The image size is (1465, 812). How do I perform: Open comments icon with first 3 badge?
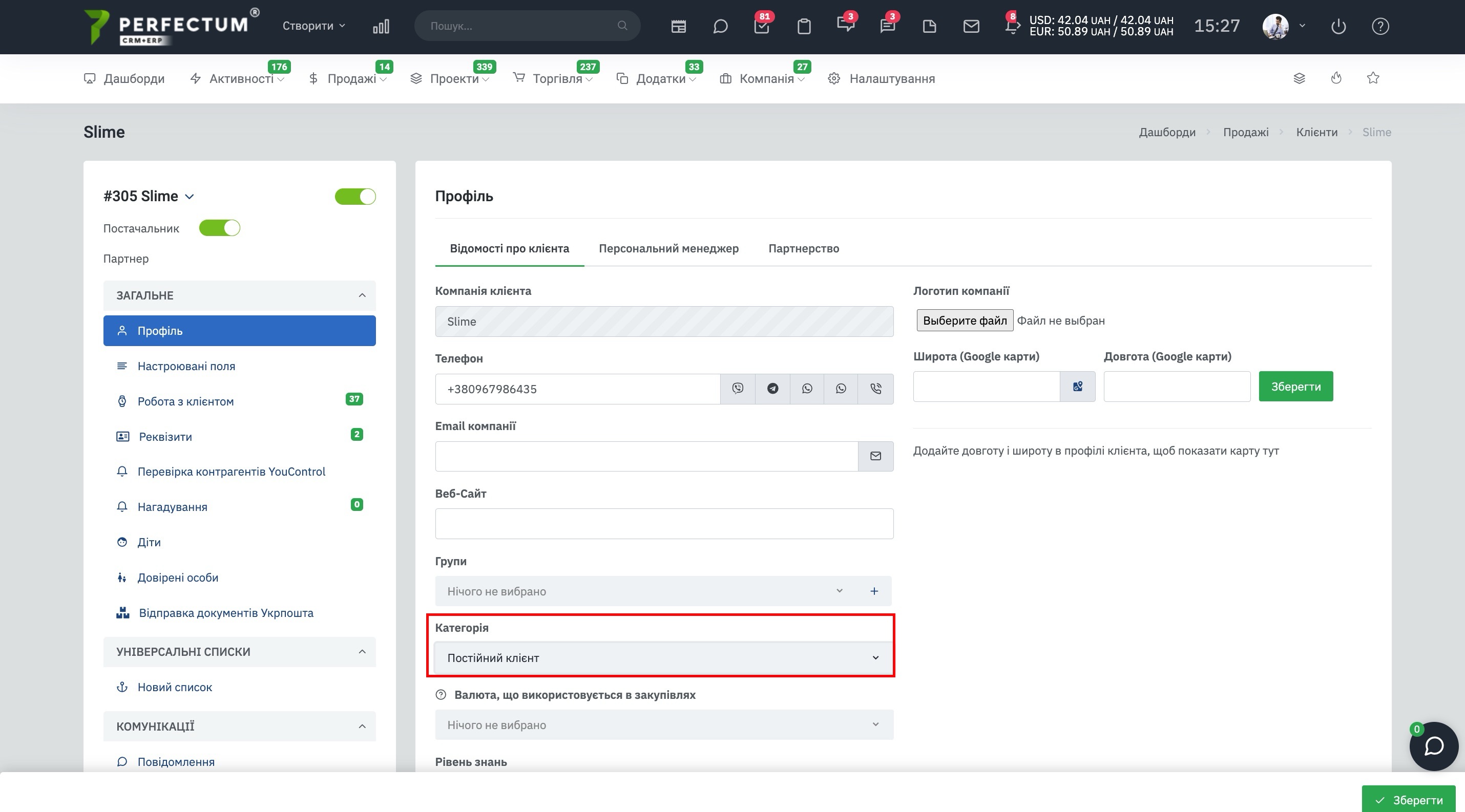[845, 25]
